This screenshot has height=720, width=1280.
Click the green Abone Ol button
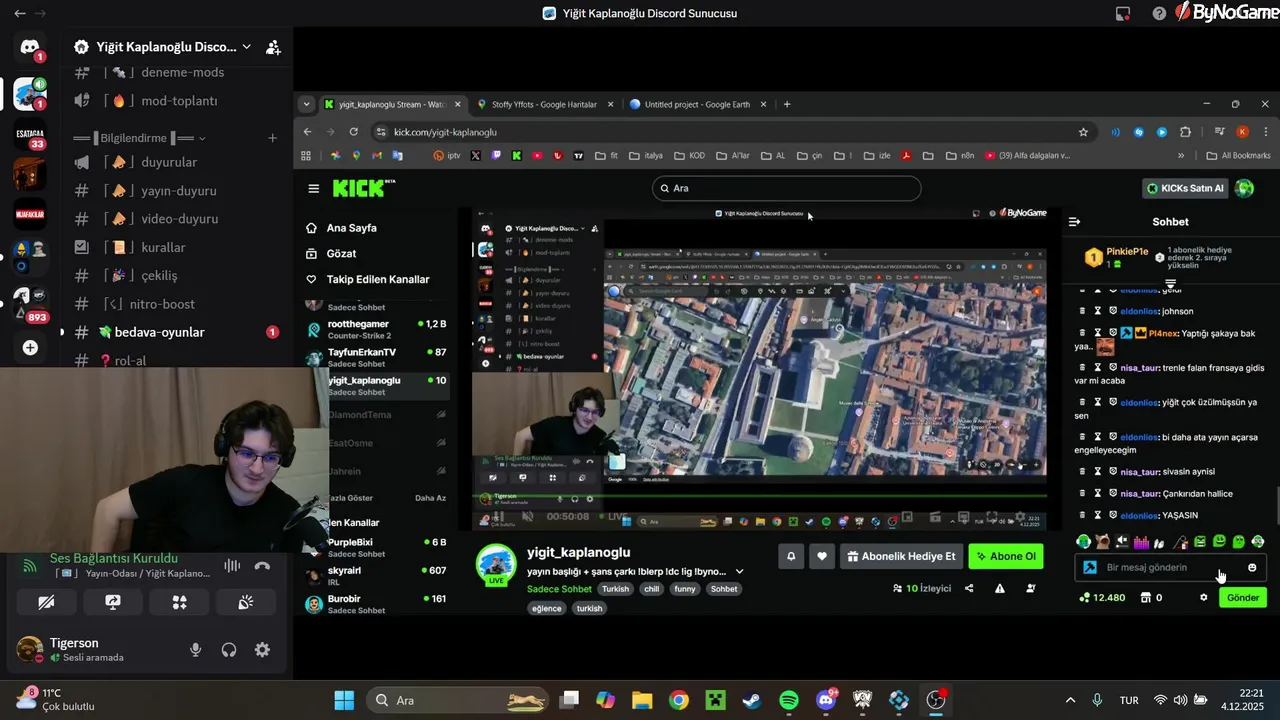(x=1006, y=556)
